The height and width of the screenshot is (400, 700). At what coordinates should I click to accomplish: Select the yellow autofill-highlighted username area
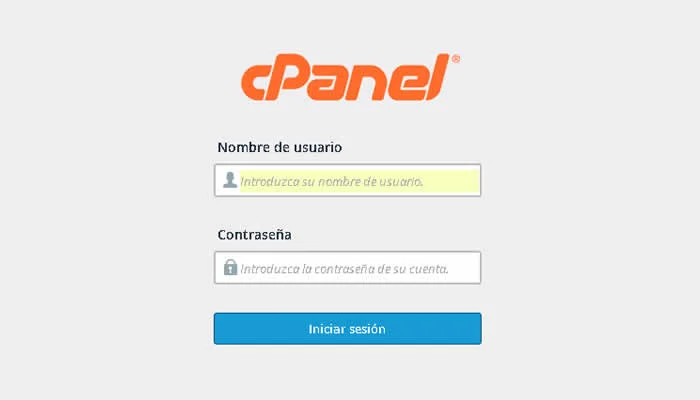coord(359,180)
